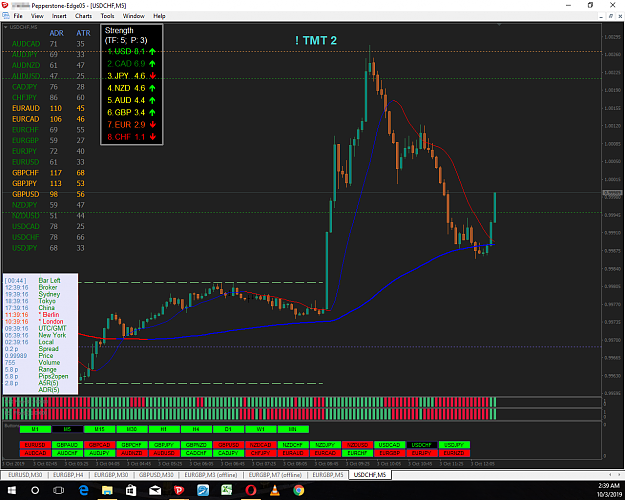Open the File menu
This screenshot has width=625, height=500.
(x=18, y=16)
